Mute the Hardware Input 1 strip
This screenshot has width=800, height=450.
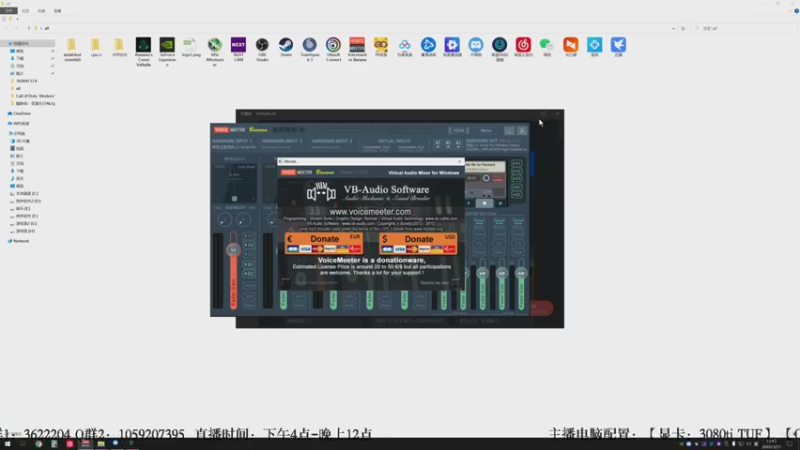tap(249, 305)
